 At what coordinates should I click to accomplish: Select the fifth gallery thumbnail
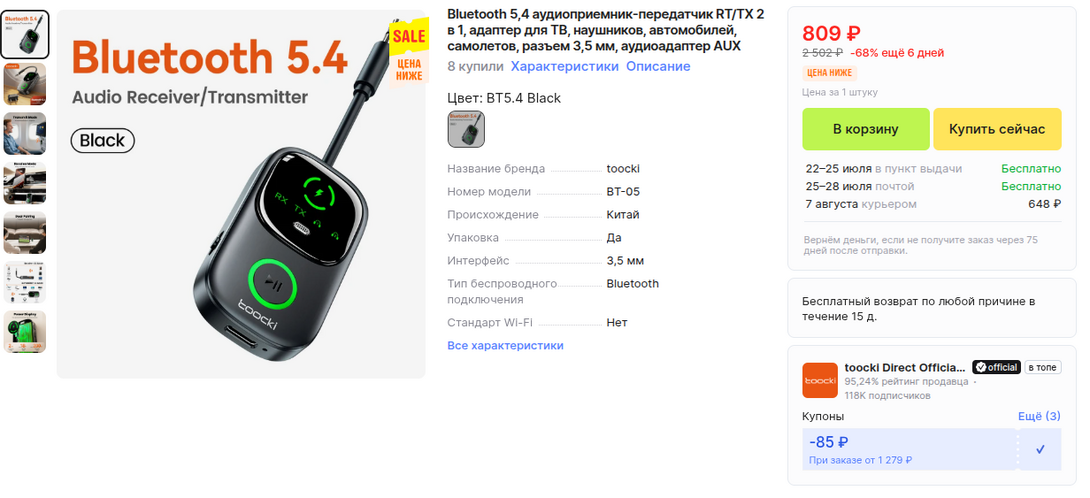coord(24,232)
